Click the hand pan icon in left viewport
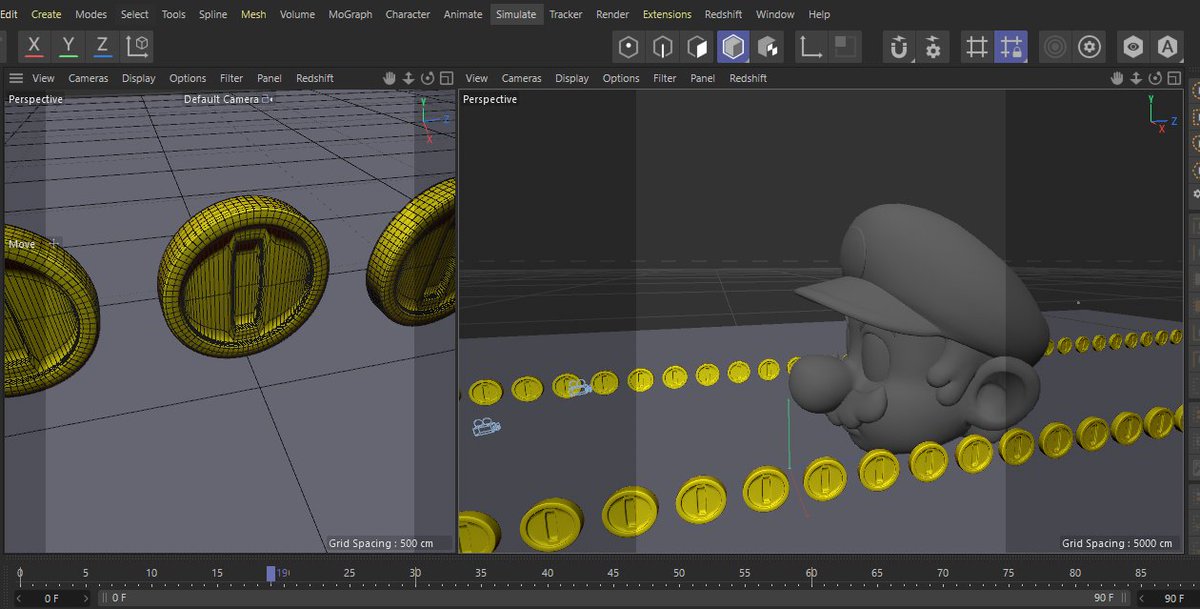The image size is (1200, 609). point(390,78)
